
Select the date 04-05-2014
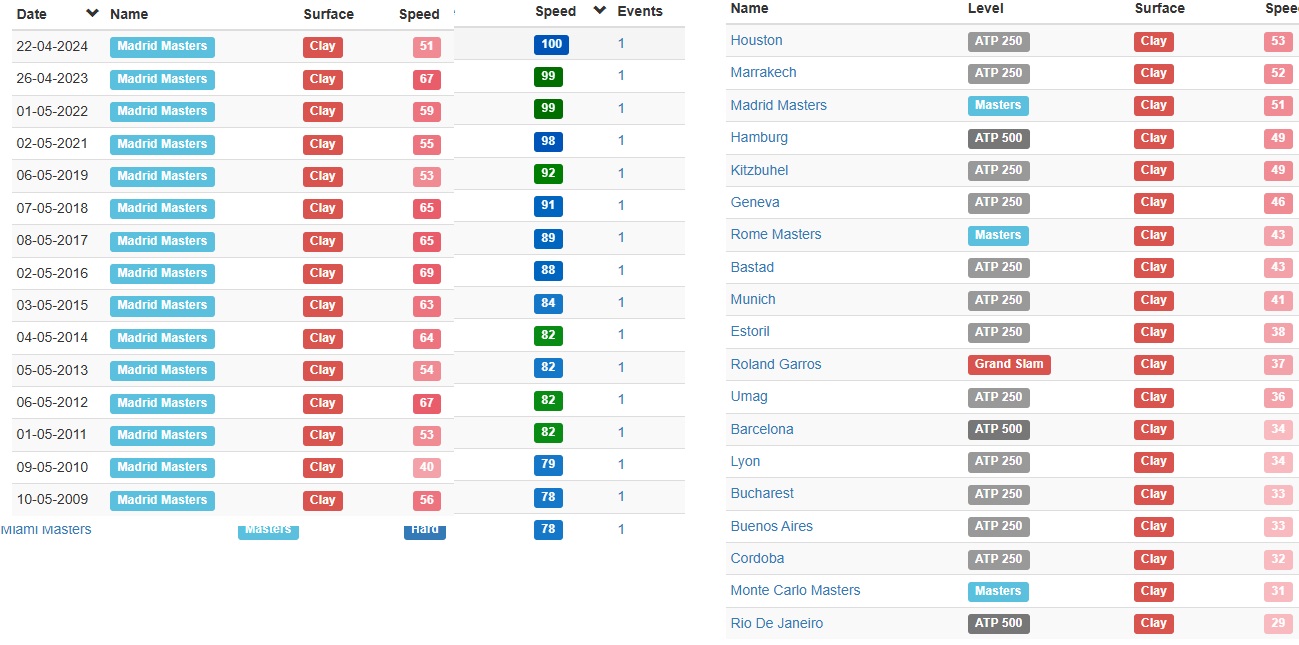52,337
